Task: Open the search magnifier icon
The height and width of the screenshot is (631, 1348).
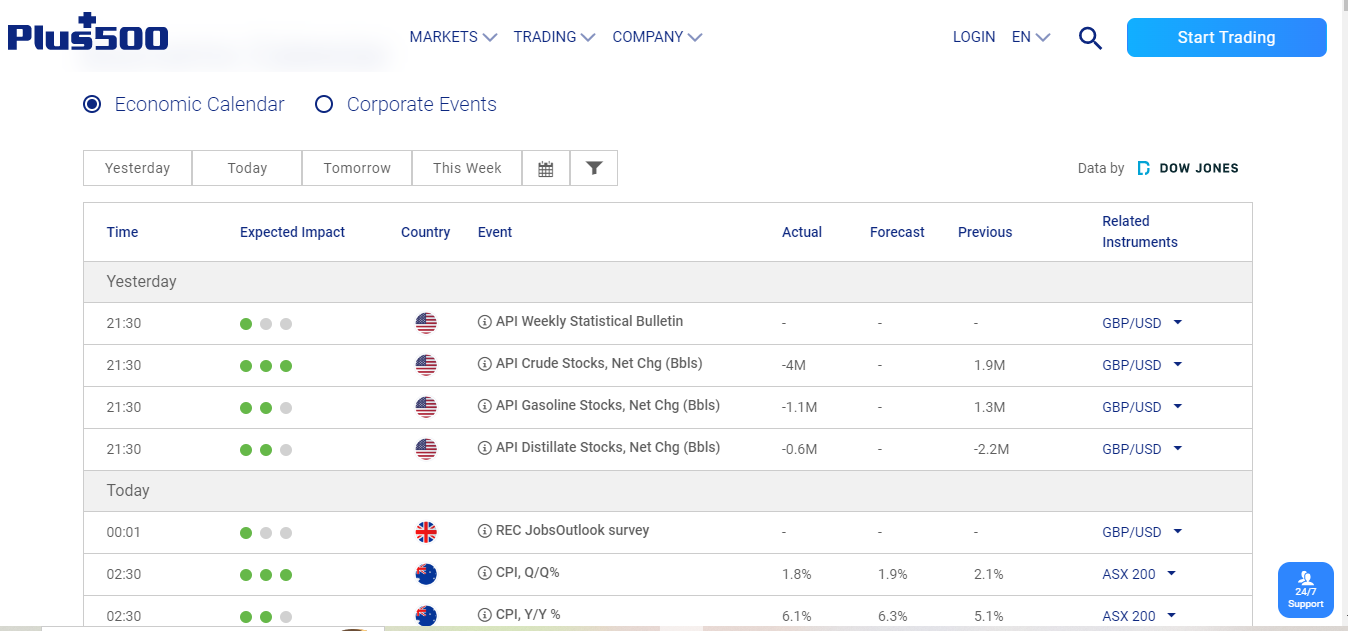Action: click(1090, 38)
